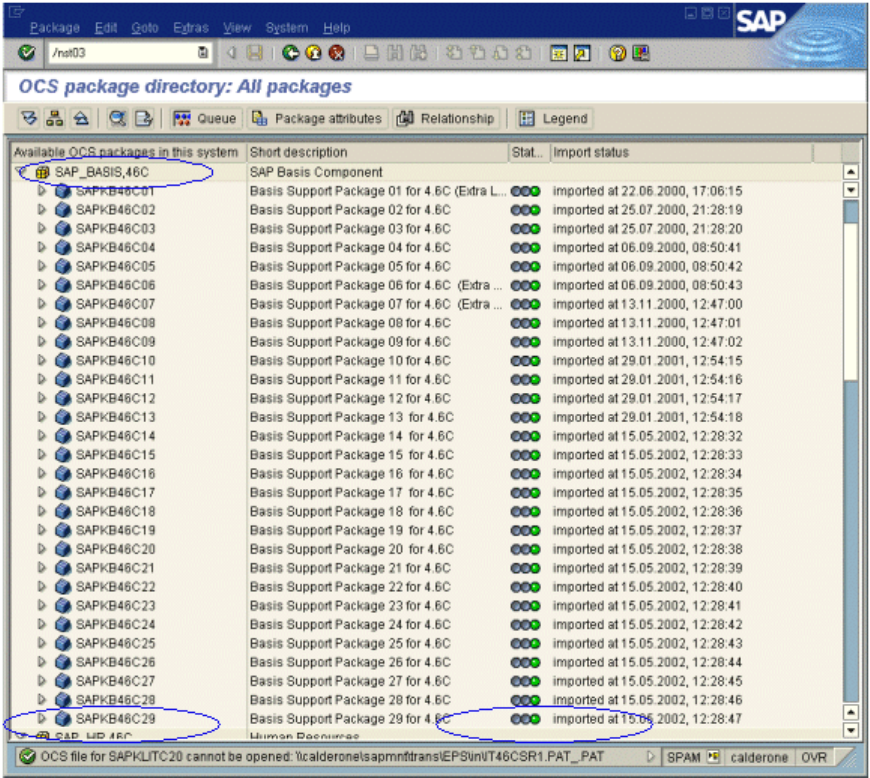Click the Create new session icon
Viewport: 870px width, 778px height.
point(558,53)
